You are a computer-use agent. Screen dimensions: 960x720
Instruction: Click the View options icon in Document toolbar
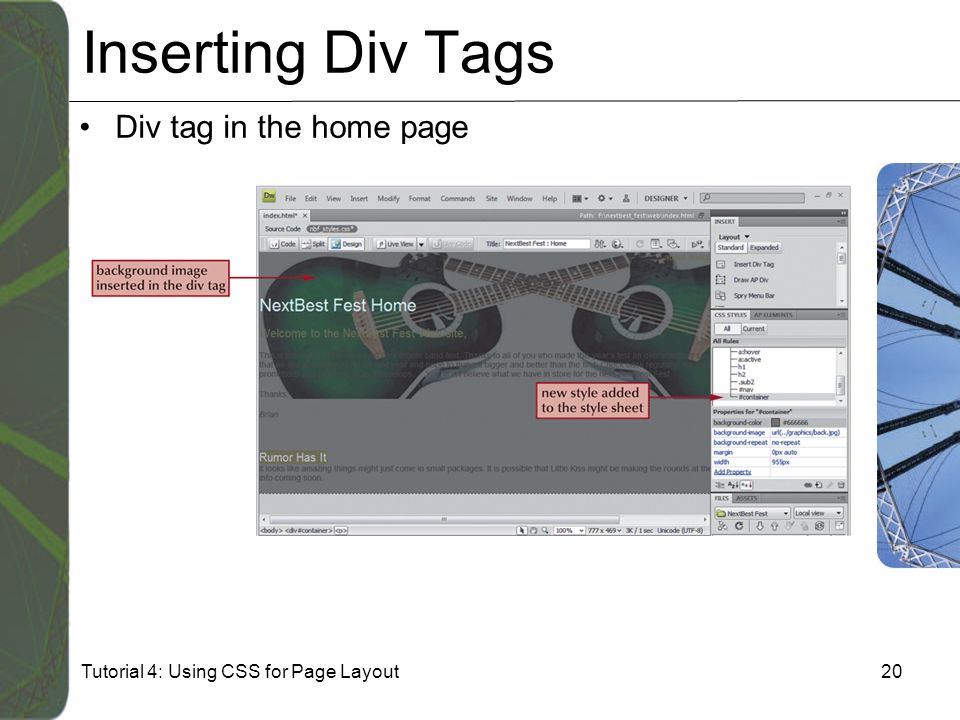656,244
